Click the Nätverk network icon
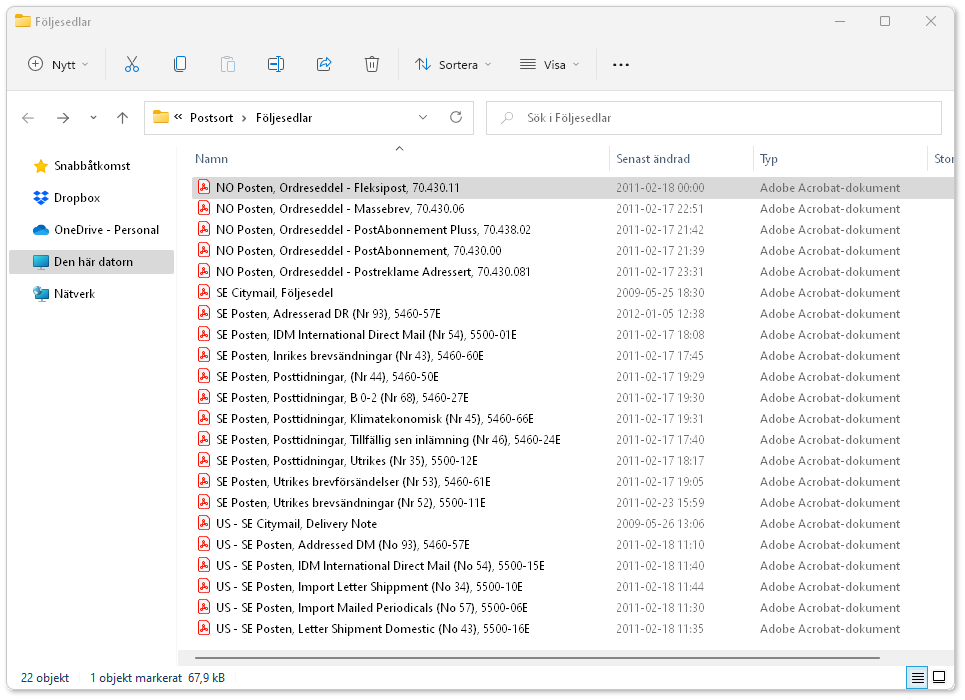965x700 pixels. (41, 294)
